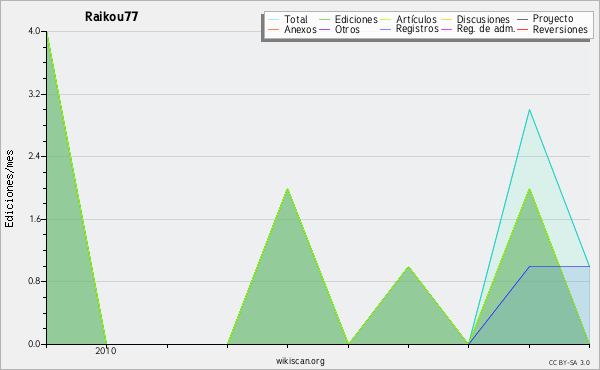The height and width of the screenshot is (370, 600).
Task: Click the purple Otros legend line swatch
Action: pos(324,29)
